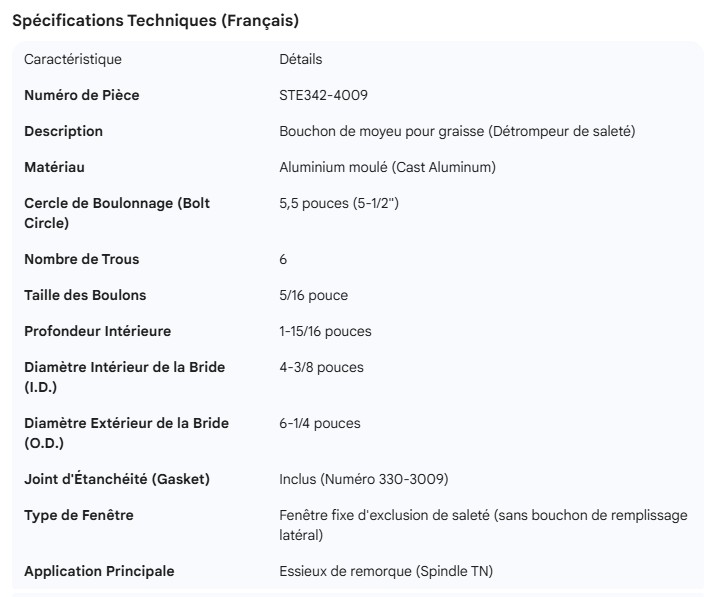
Task: Click the Nombre de Trous label
Action: pyautogui.click(x=82, y=259)
